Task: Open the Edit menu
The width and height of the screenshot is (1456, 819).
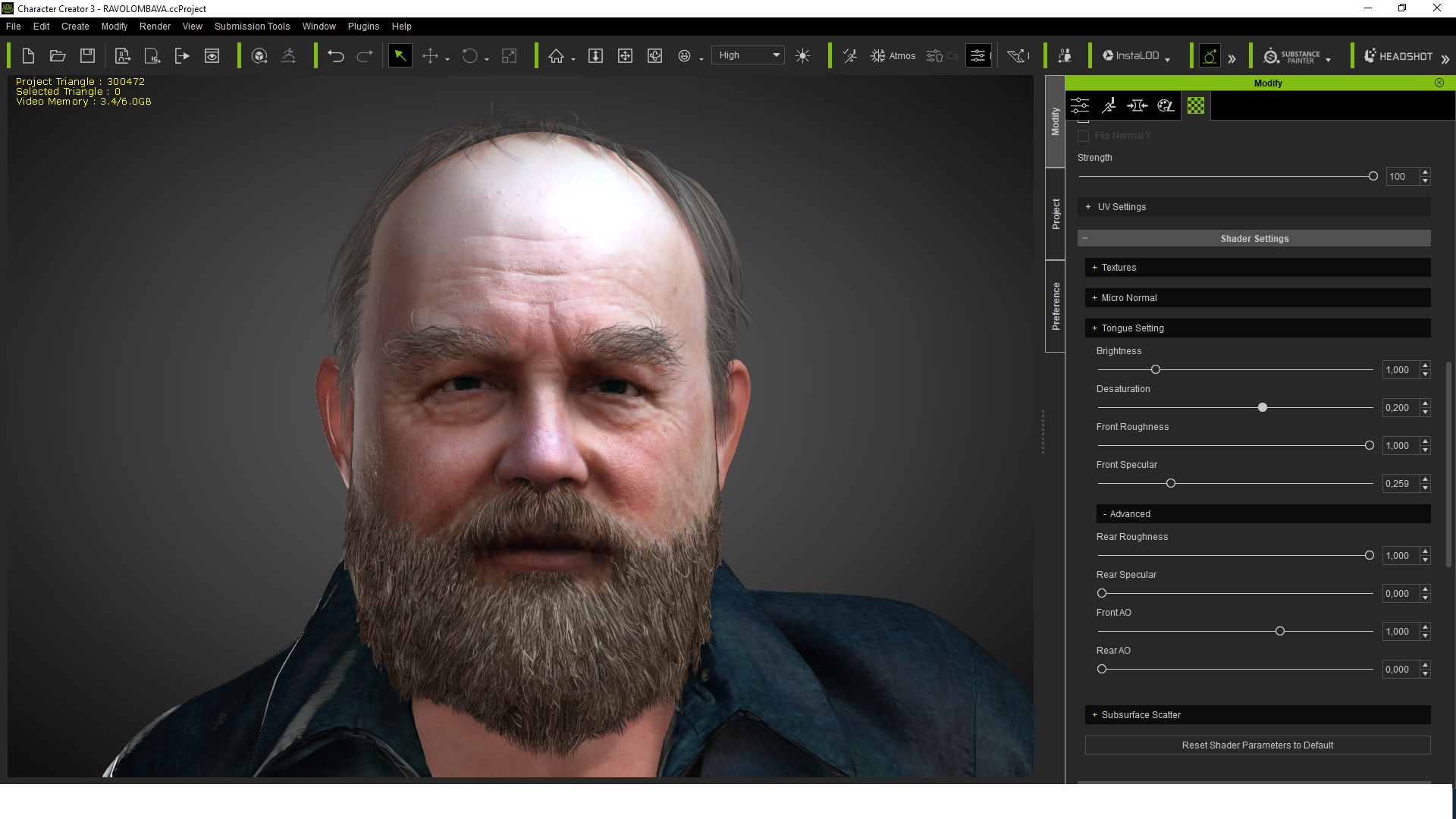Action: click(42, 26)
